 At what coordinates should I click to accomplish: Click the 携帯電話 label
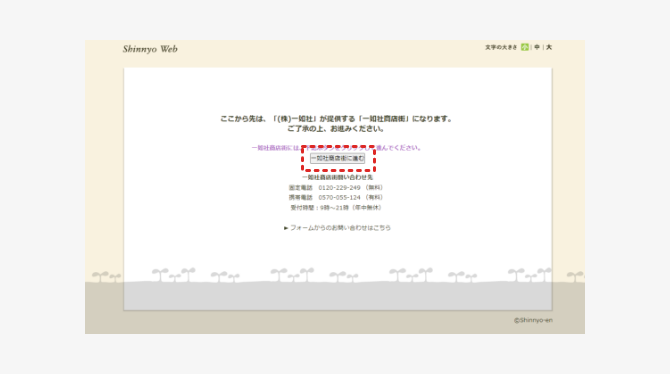tap(301, 197)
